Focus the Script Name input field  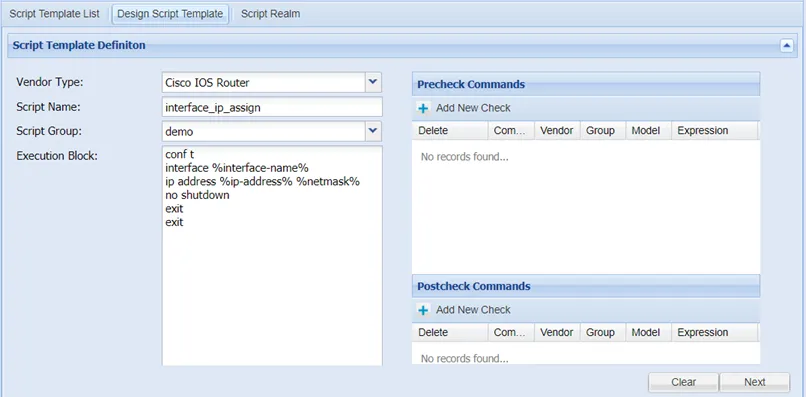click(x=272, y=107)
